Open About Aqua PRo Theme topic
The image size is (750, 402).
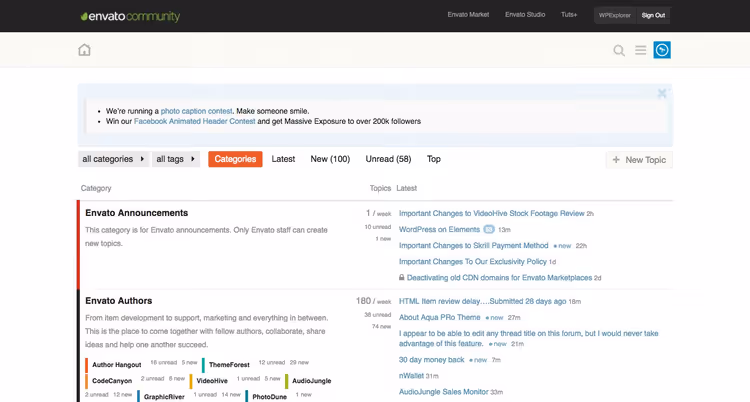click(x=440, y=317)
